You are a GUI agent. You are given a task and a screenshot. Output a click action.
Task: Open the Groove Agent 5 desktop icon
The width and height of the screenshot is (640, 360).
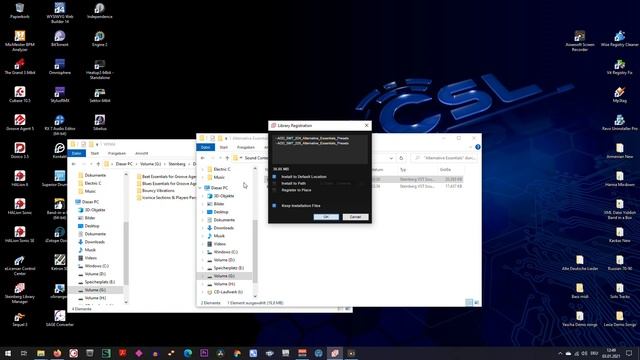click(20, 122)
